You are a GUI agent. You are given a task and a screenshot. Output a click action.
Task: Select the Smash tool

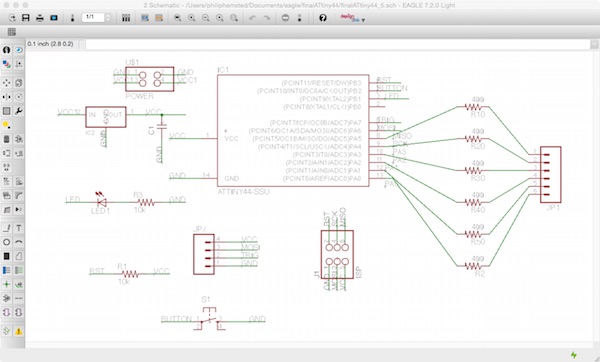[7, 196]
